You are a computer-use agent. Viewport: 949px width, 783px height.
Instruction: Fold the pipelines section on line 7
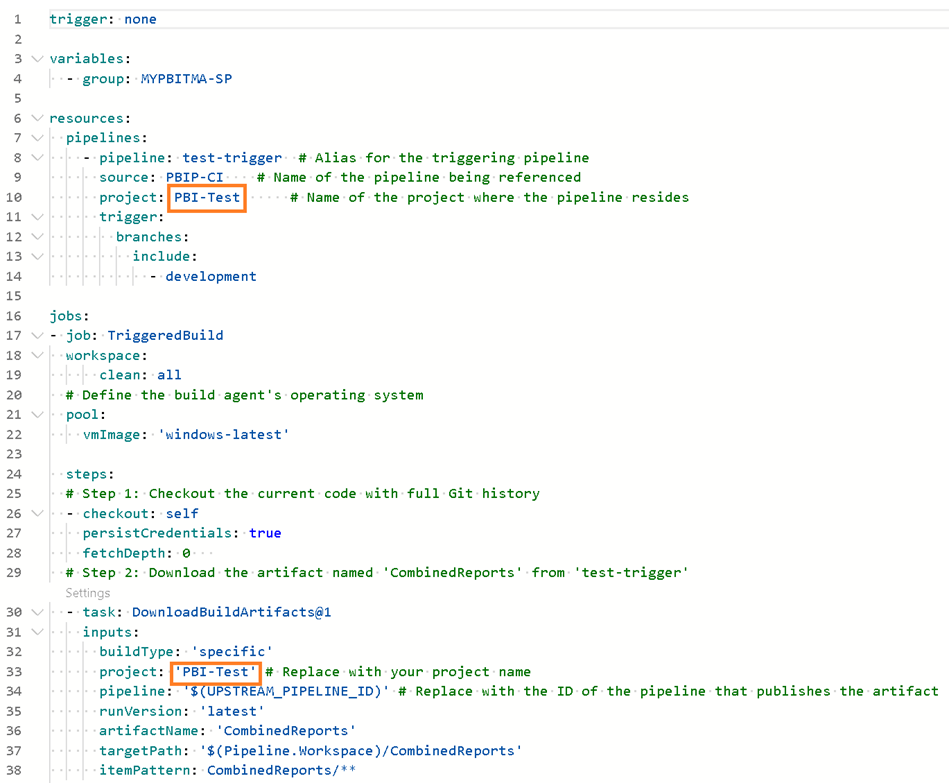coord(38,138)
